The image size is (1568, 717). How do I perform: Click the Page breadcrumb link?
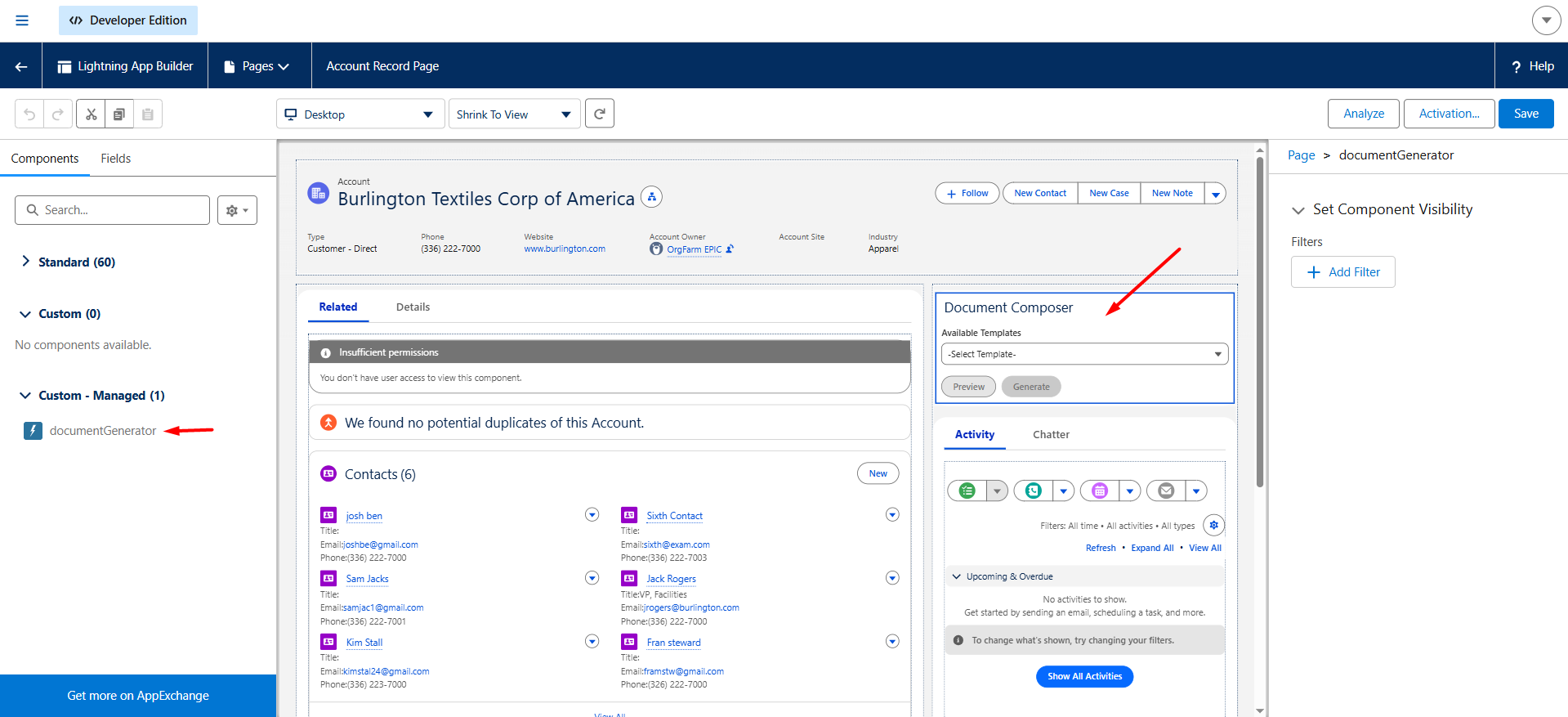pos(1301,155)
